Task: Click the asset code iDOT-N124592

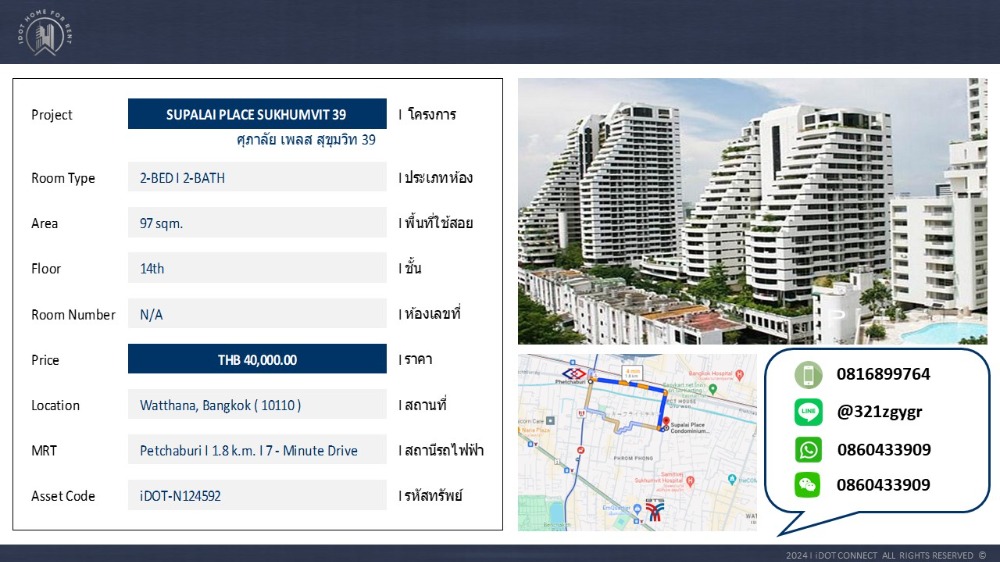Action: [x=257, y=496]
